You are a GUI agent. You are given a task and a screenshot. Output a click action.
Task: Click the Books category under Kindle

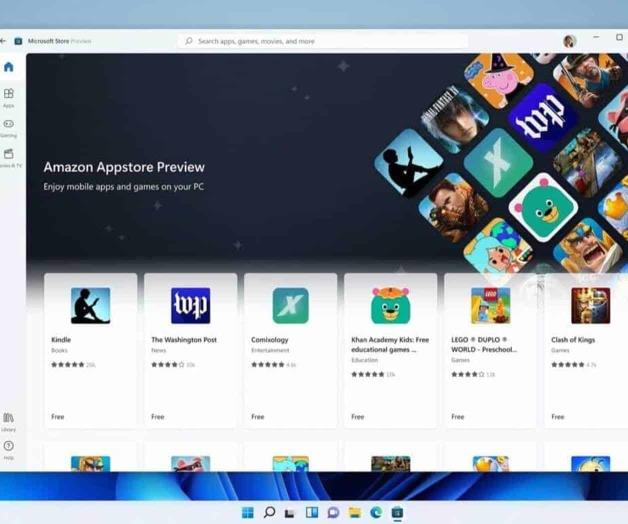(59, 351)
